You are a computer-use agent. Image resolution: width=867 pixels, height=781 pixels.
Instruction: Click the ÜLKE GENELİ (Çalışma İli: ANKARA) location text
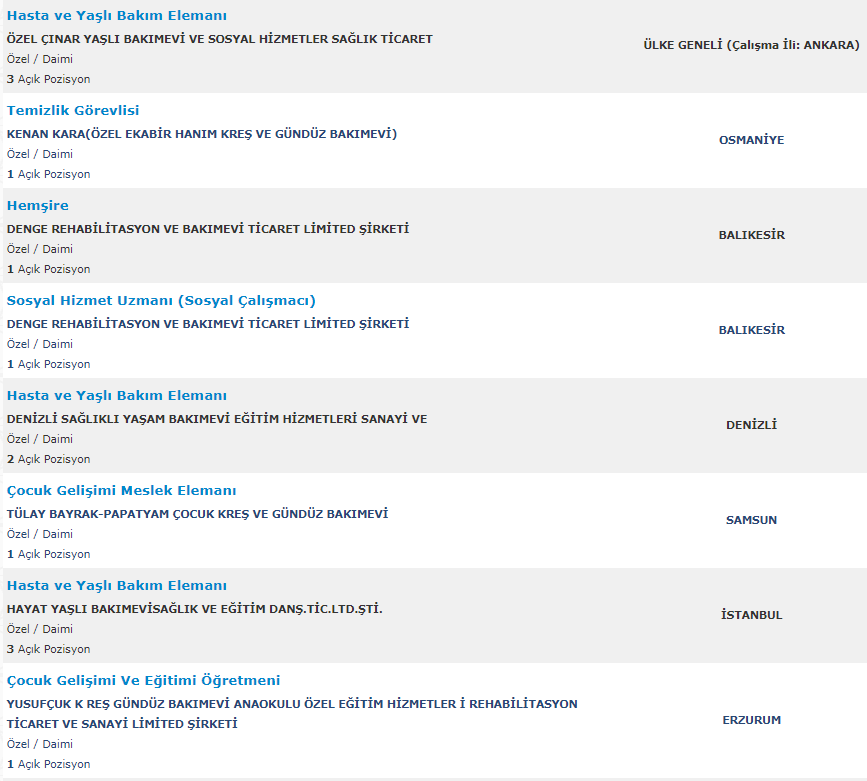(751, 45)
